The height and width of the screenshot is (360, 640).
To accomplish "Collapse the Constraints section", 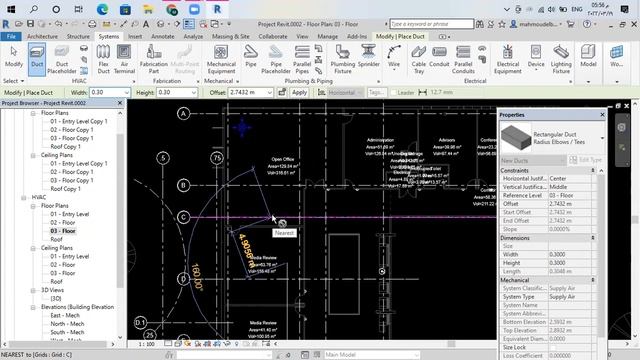I will 593,170.
